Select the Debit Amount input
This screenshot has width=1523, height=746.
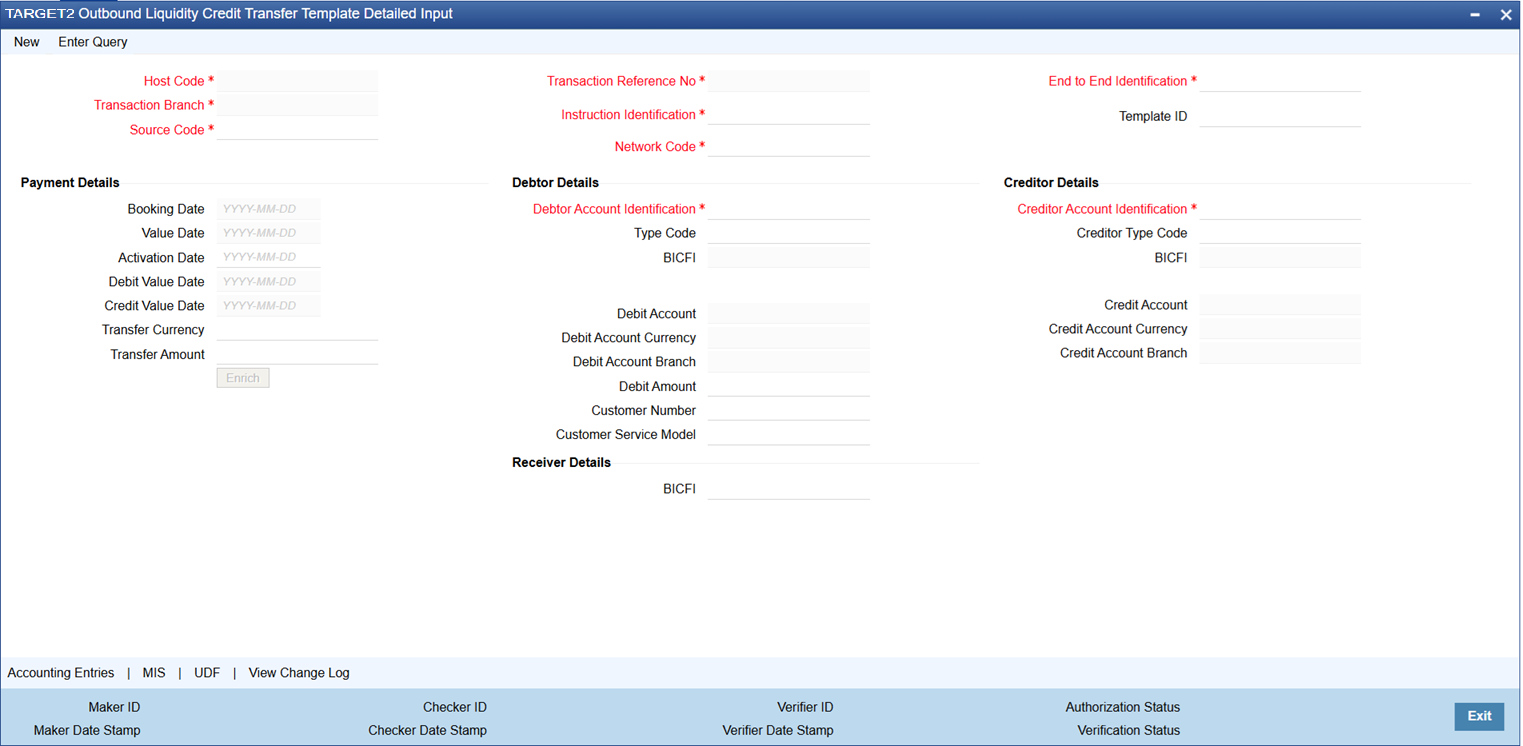[x=789, y=386]
